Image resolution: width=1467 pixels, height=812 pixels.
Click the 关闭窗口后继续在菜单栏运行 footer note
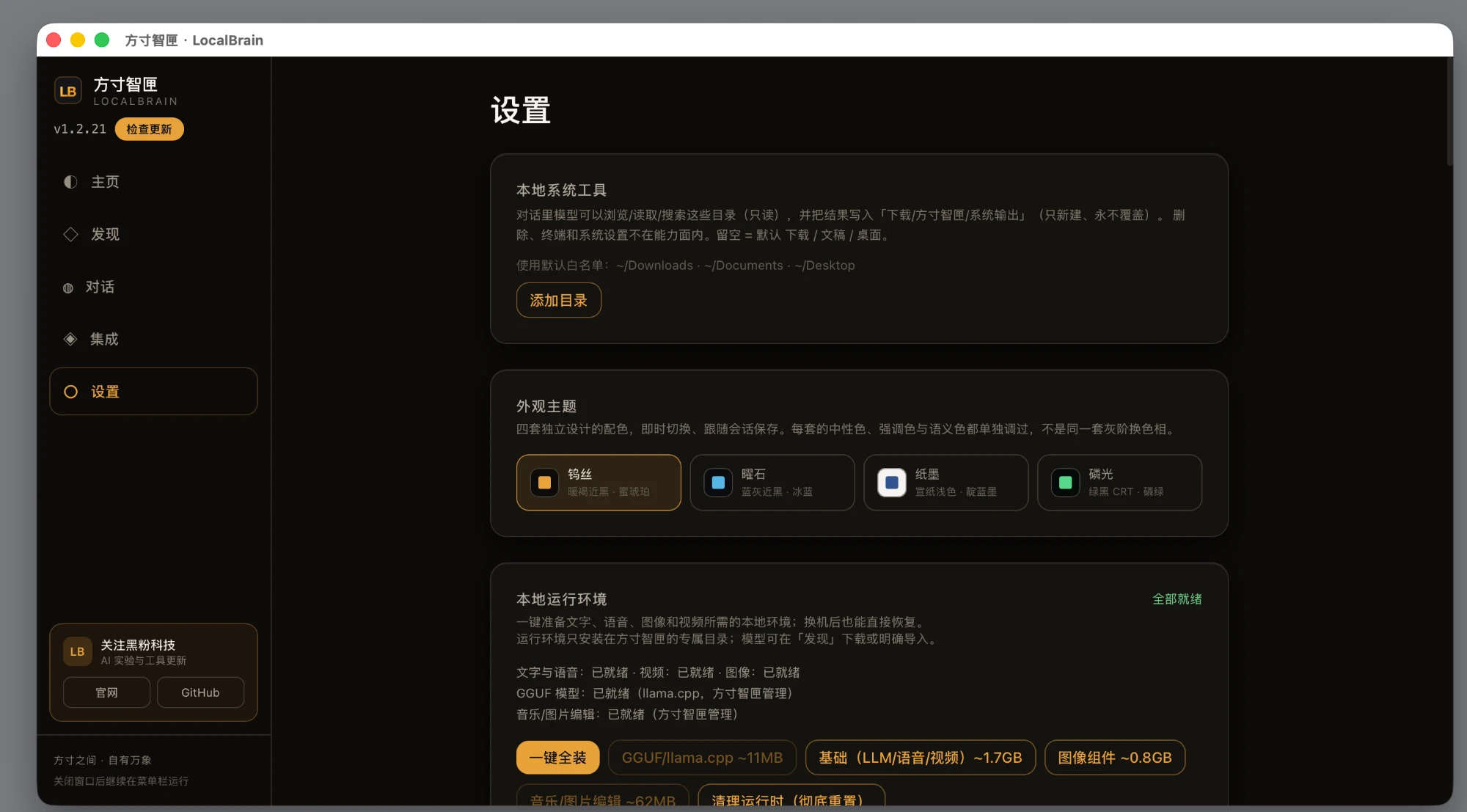121,781
